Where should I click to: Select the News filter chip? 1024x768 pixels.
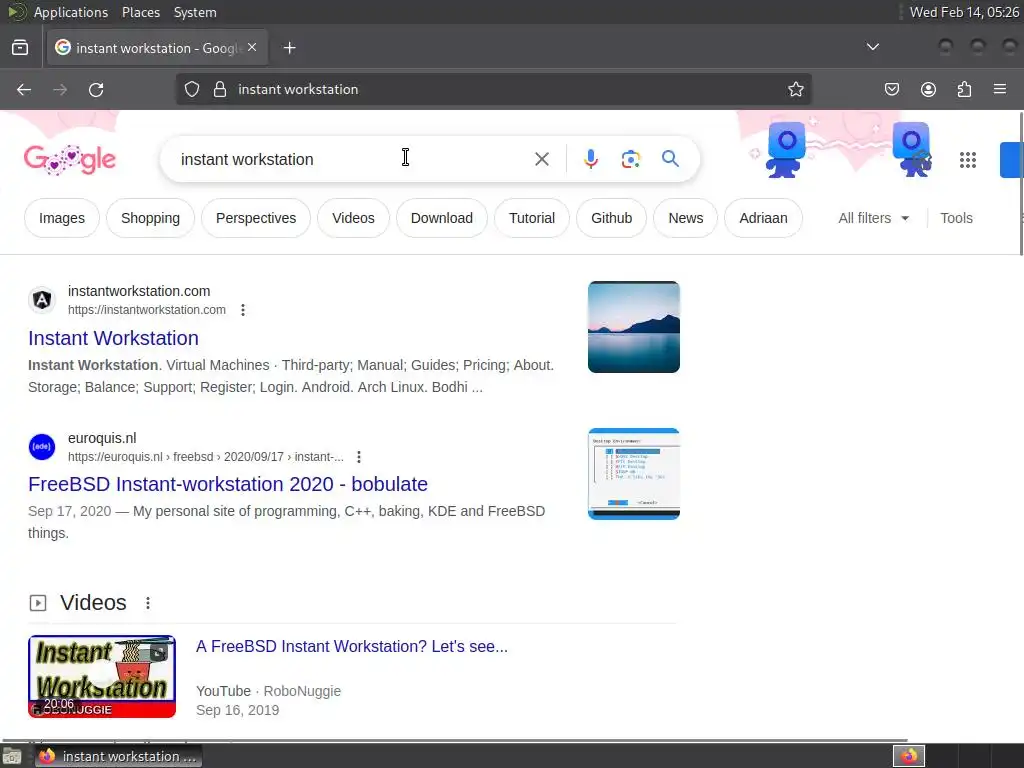tap(686, 218)
